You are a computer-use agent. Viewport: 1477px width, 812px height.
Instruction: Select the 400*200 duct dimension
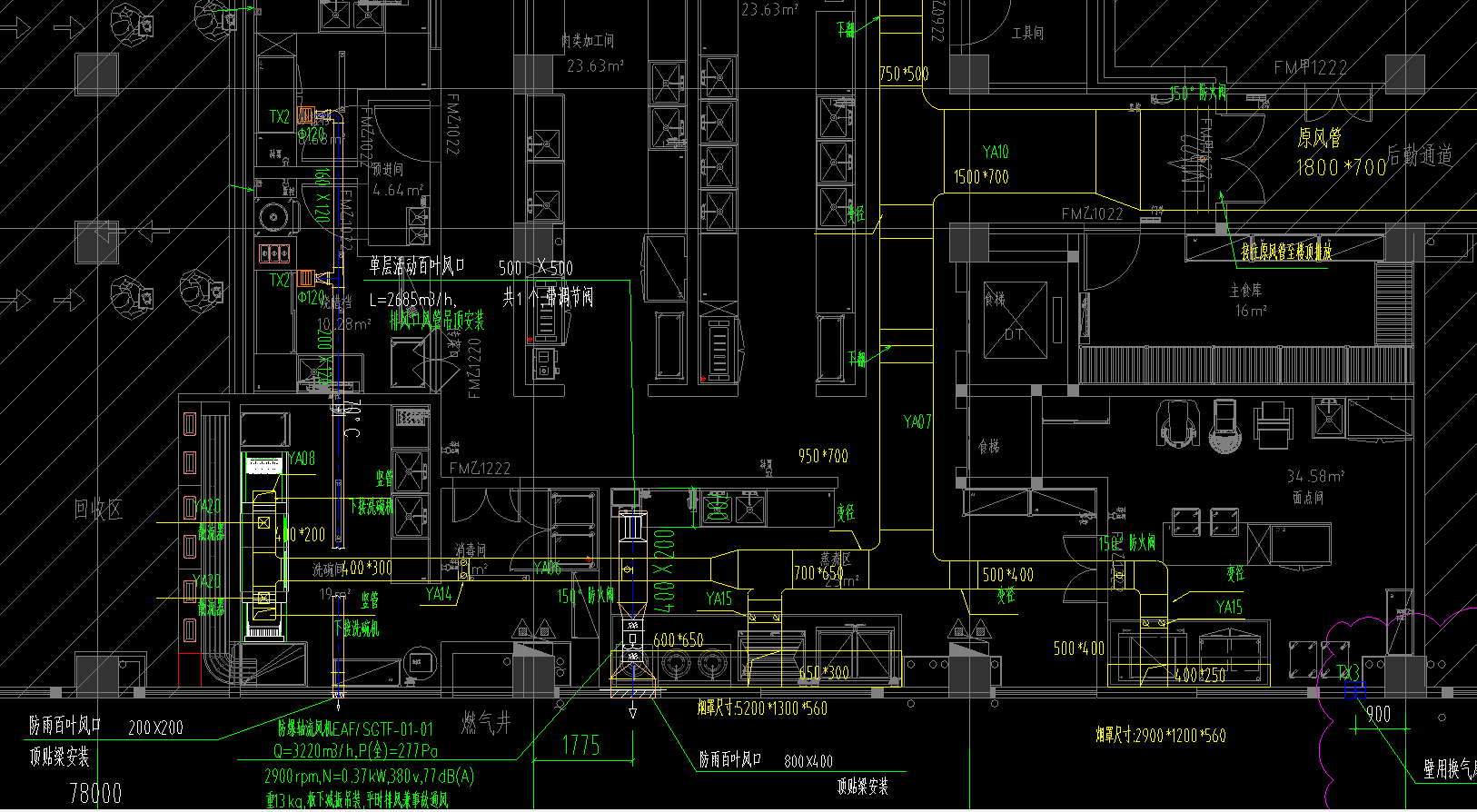point(301,534)
